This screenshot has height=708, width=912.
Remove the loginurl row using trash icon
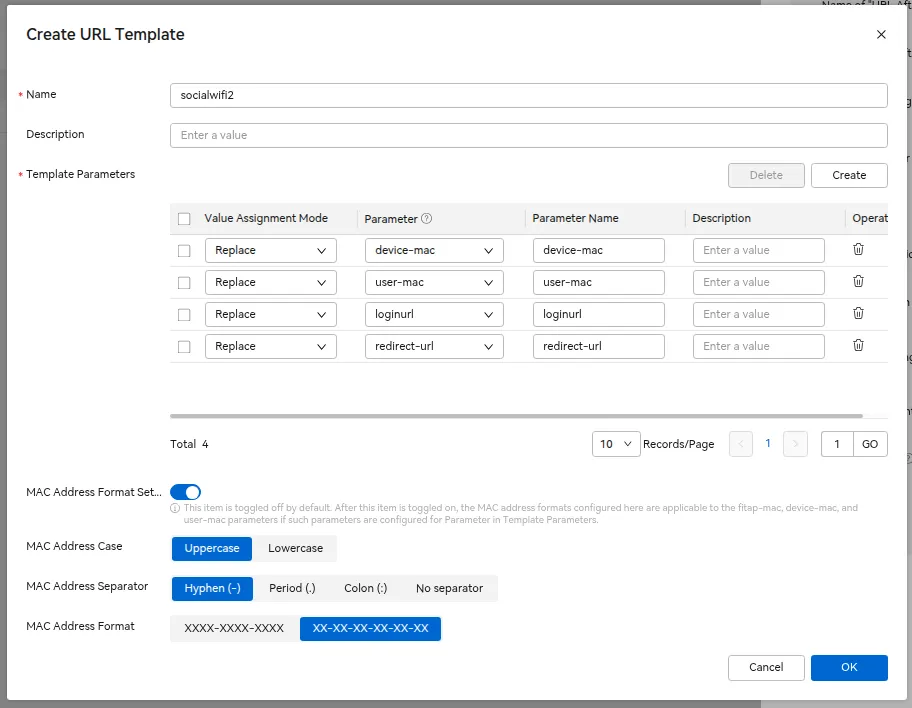858,314
